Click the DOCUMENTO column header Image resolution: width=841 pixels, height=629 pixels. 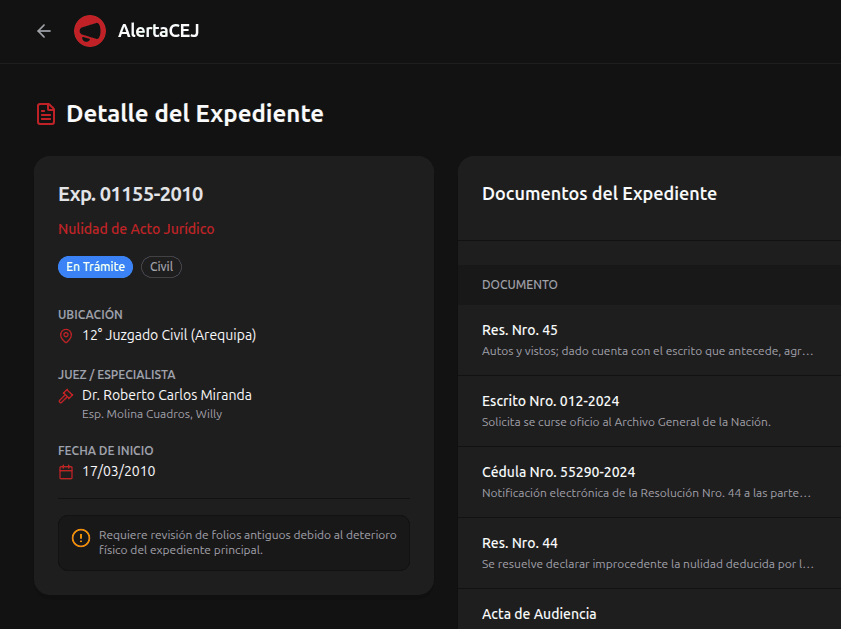519,284
